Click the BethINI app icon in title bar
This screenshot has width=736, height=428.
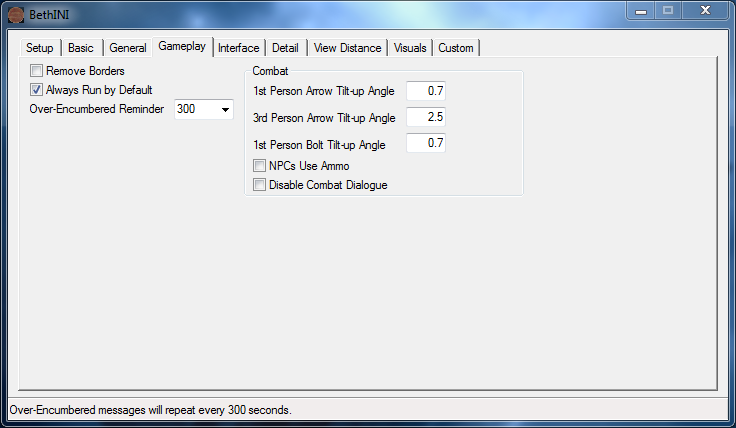[15, 15]
